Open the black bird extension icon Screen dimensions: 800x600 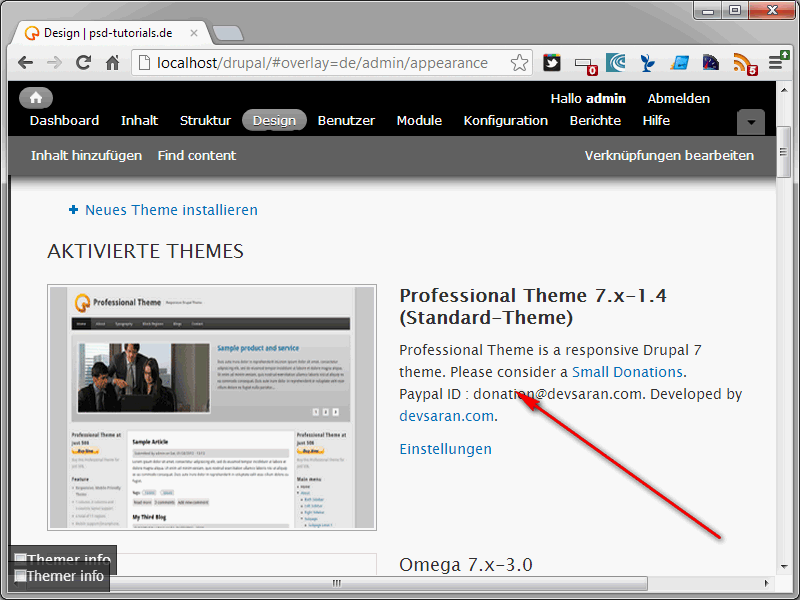tap(552, 63)
